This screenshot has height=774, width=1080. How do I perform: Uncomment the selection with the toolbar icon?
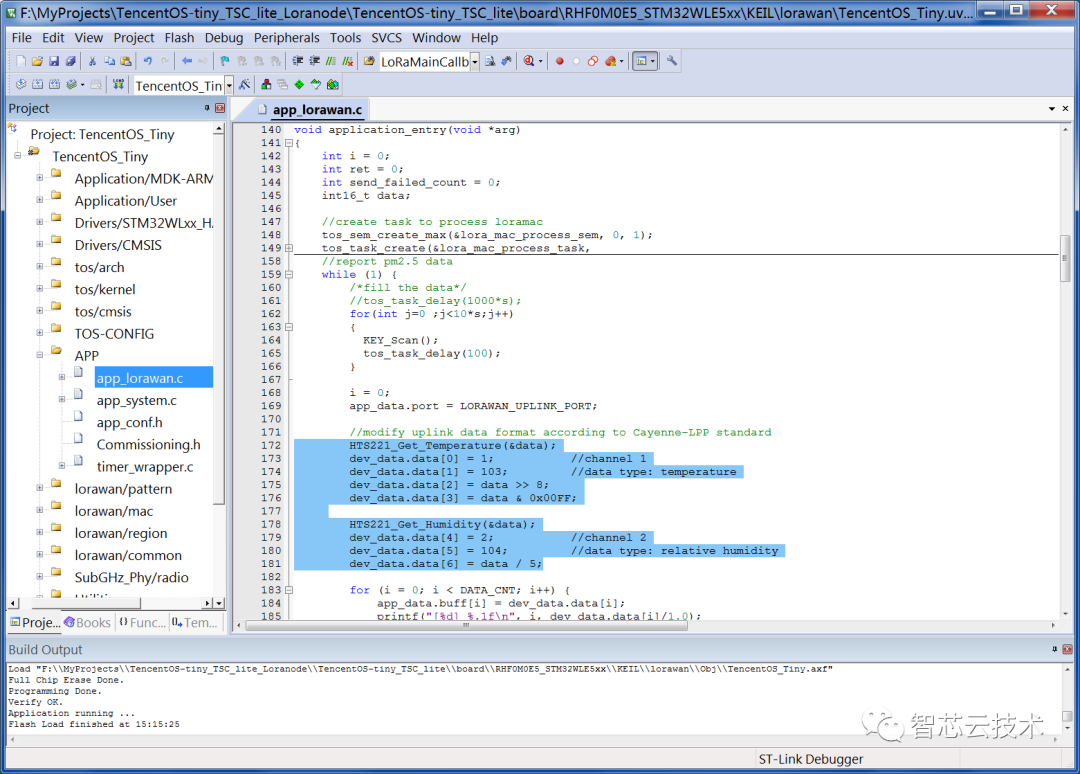[x=348, y=61]
